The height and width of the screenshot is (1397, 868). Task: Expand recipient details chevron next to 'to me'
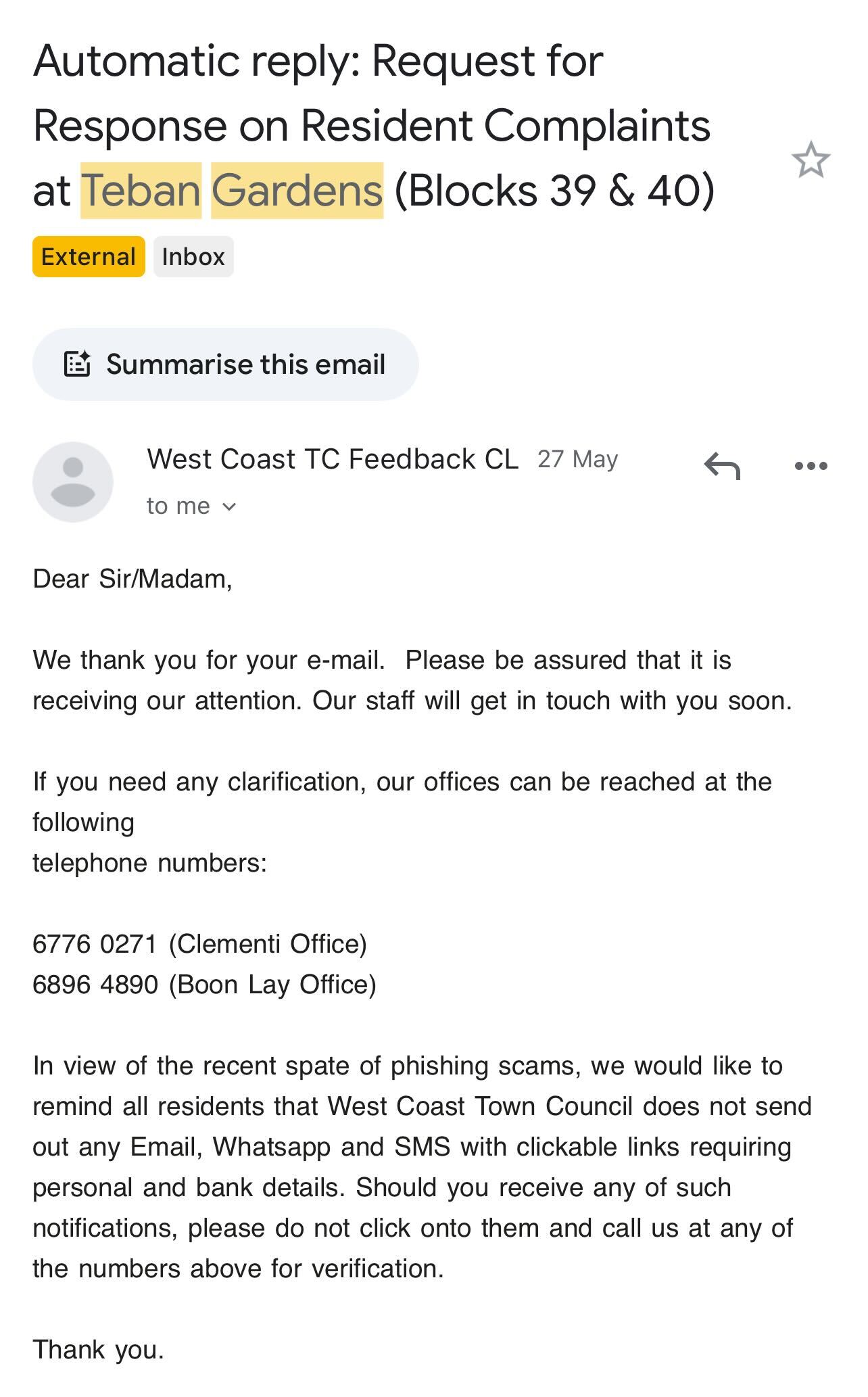pos(229,506)
